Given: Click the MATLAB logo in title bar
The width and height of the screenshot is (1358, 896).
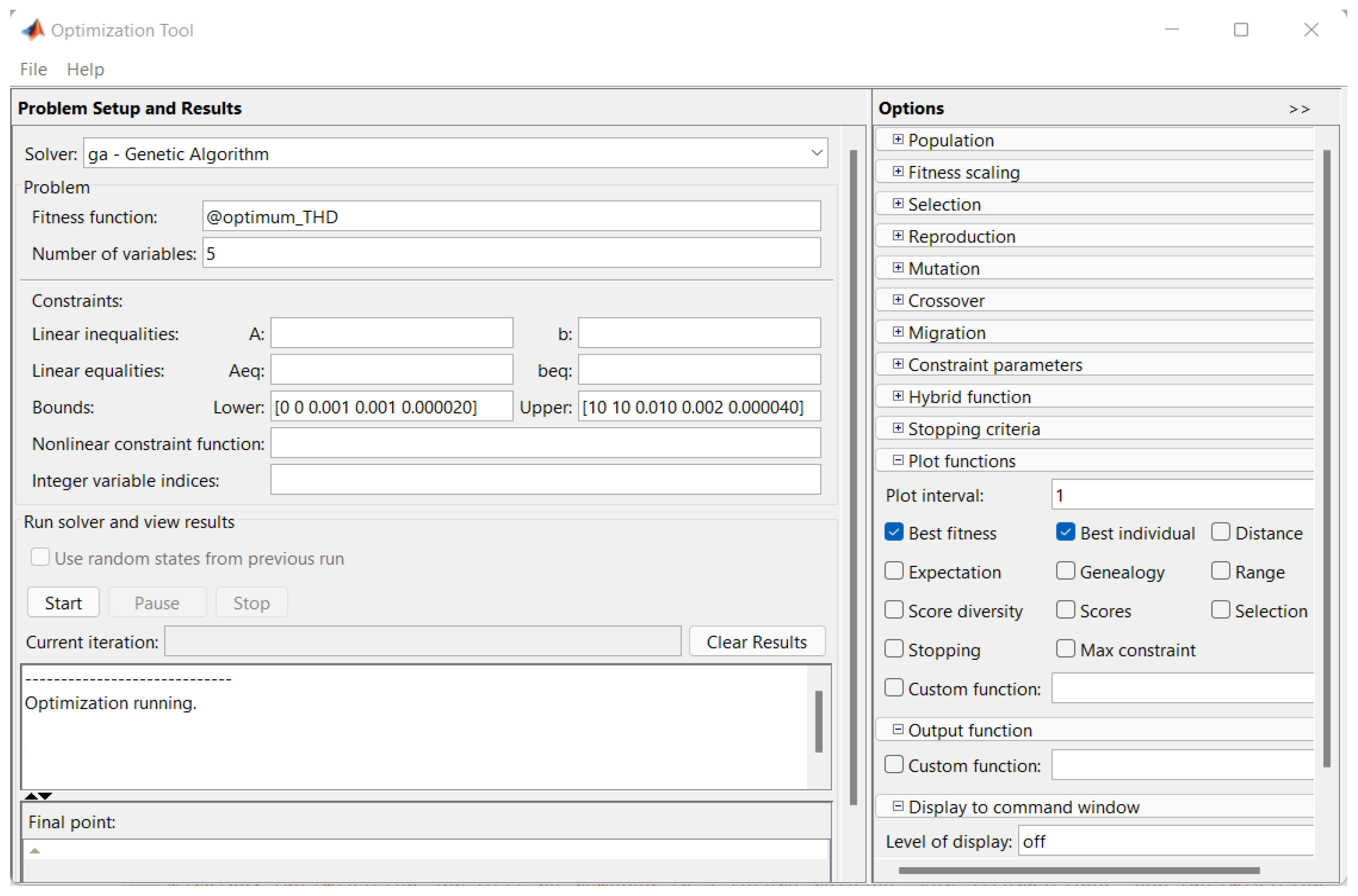Looking at the screenshot, I should pos(33,30).
